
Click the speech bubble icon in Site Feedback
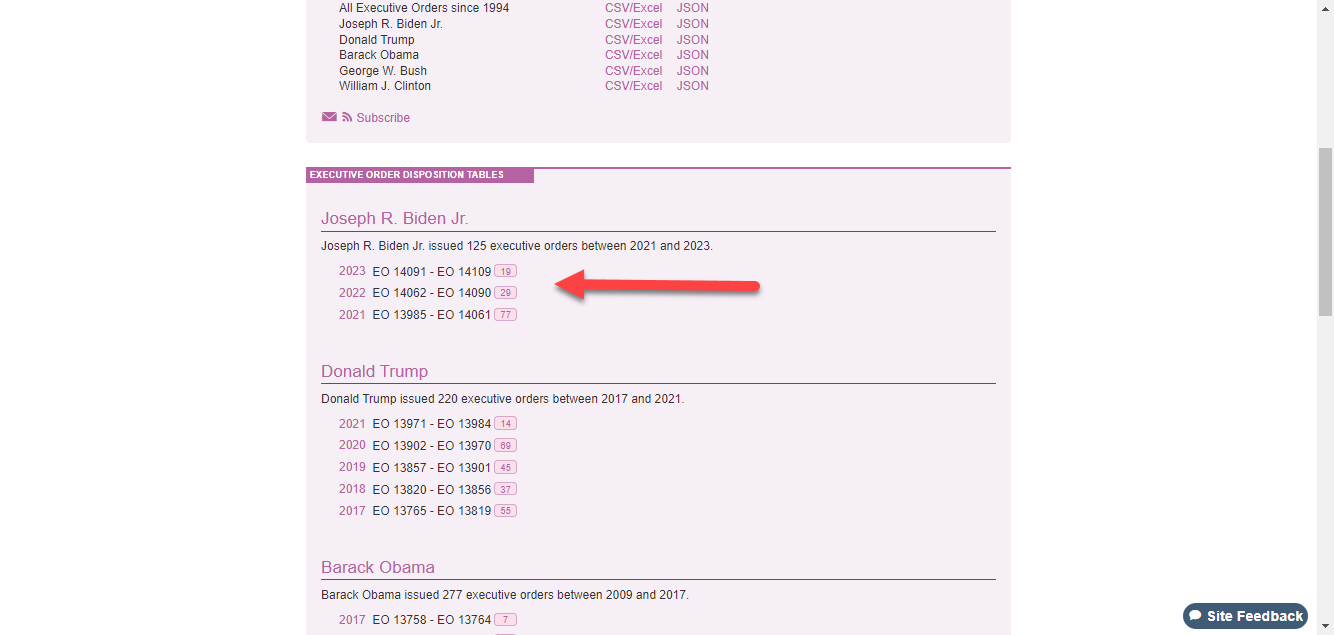tap(1195, 616)
